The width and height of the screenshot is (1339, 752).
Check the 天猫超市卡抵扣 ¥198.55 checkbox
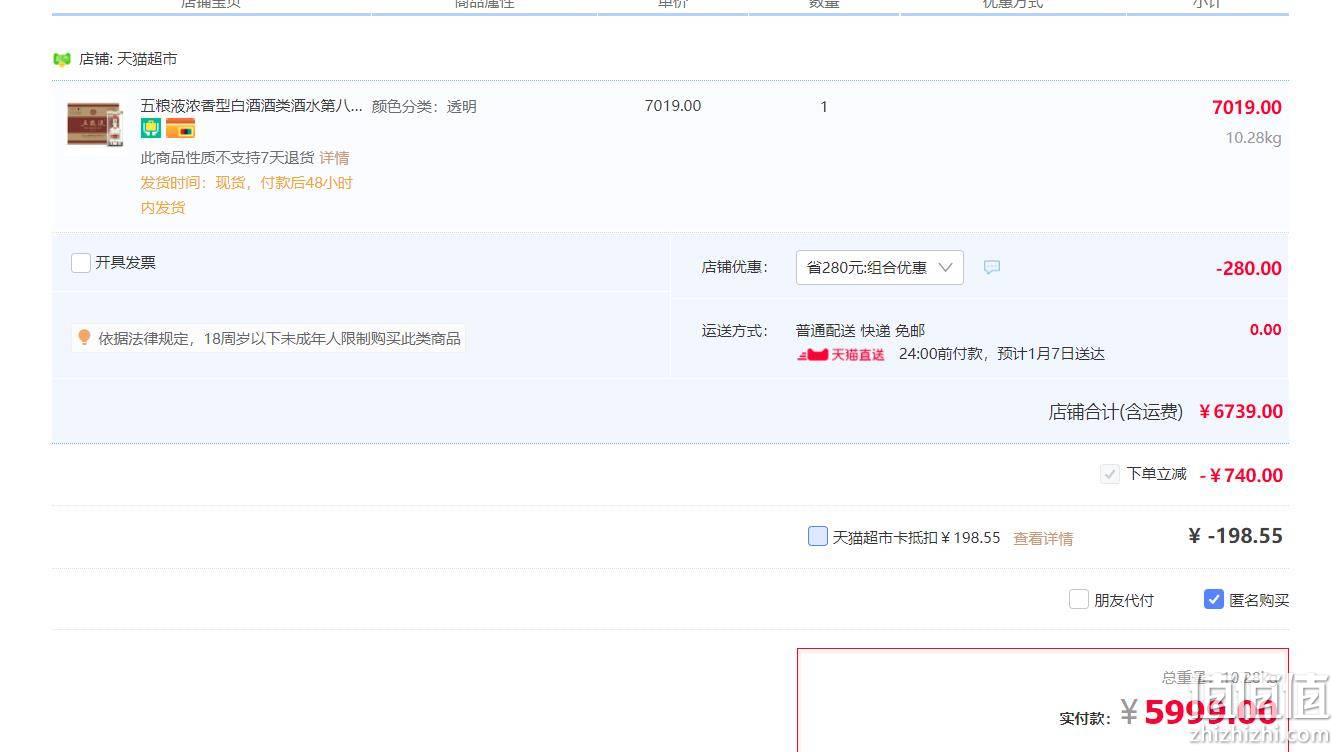coord(818,536)
